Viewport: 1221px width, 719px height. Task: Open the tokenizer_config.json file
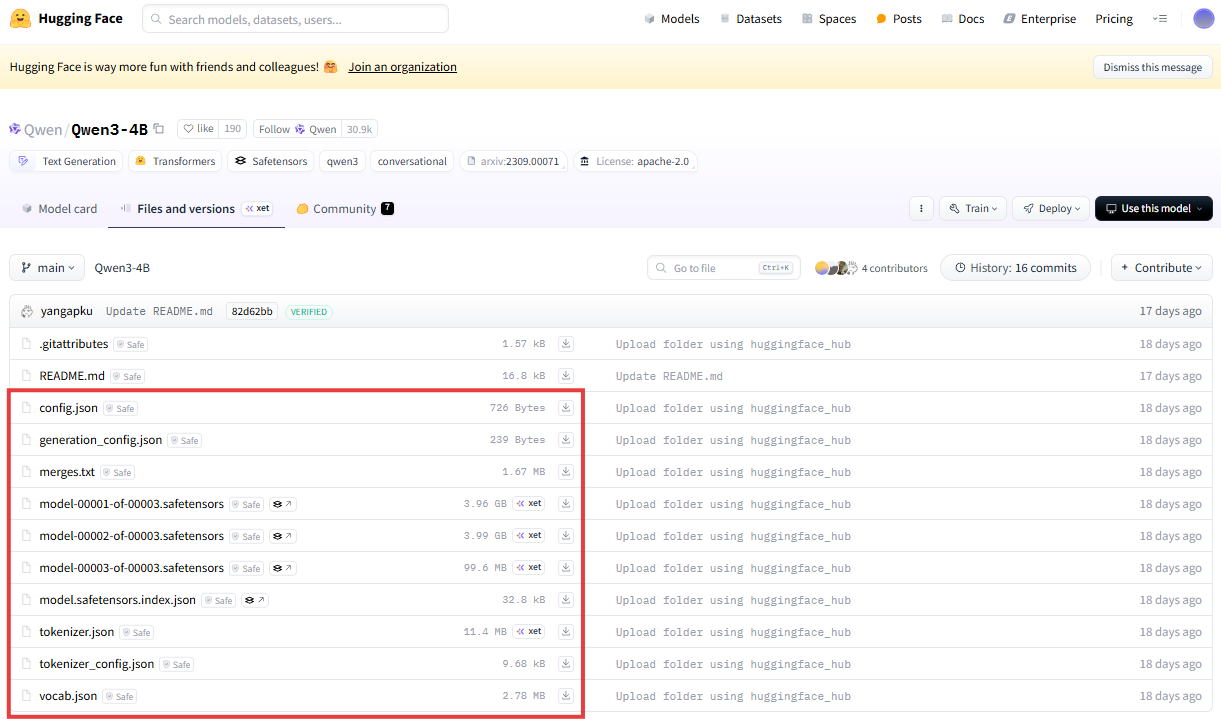point(97,664)
